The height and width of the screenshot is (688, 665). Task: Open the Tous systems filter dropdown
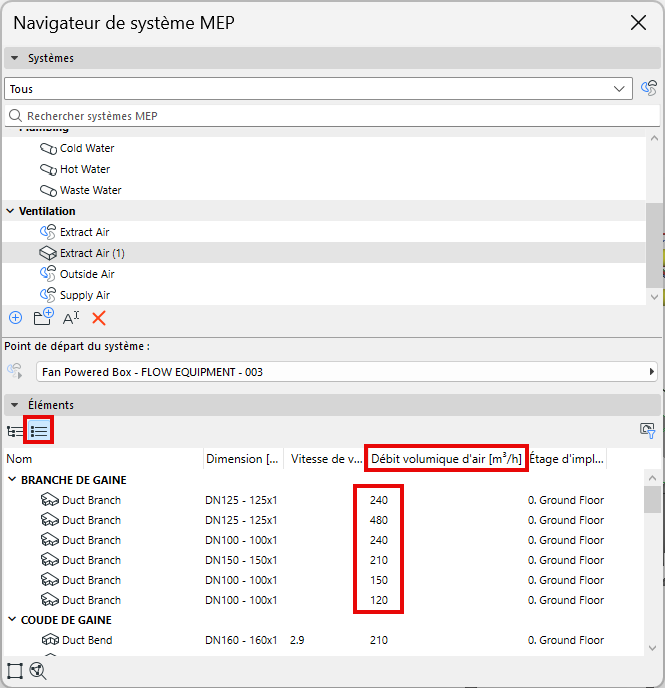[318, 89]
